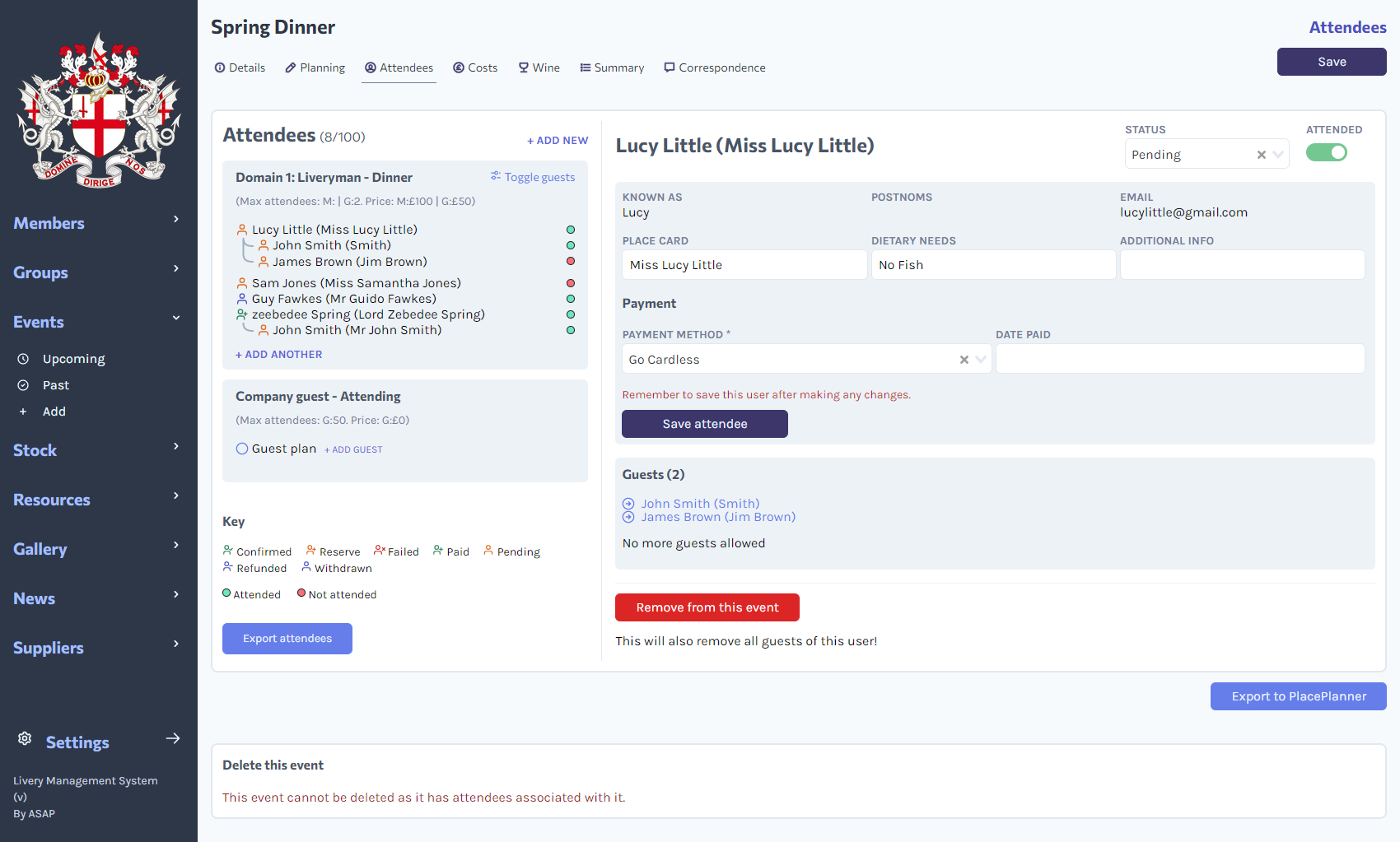
Task: Open the Details tab icon
Action: click(220, 67)
